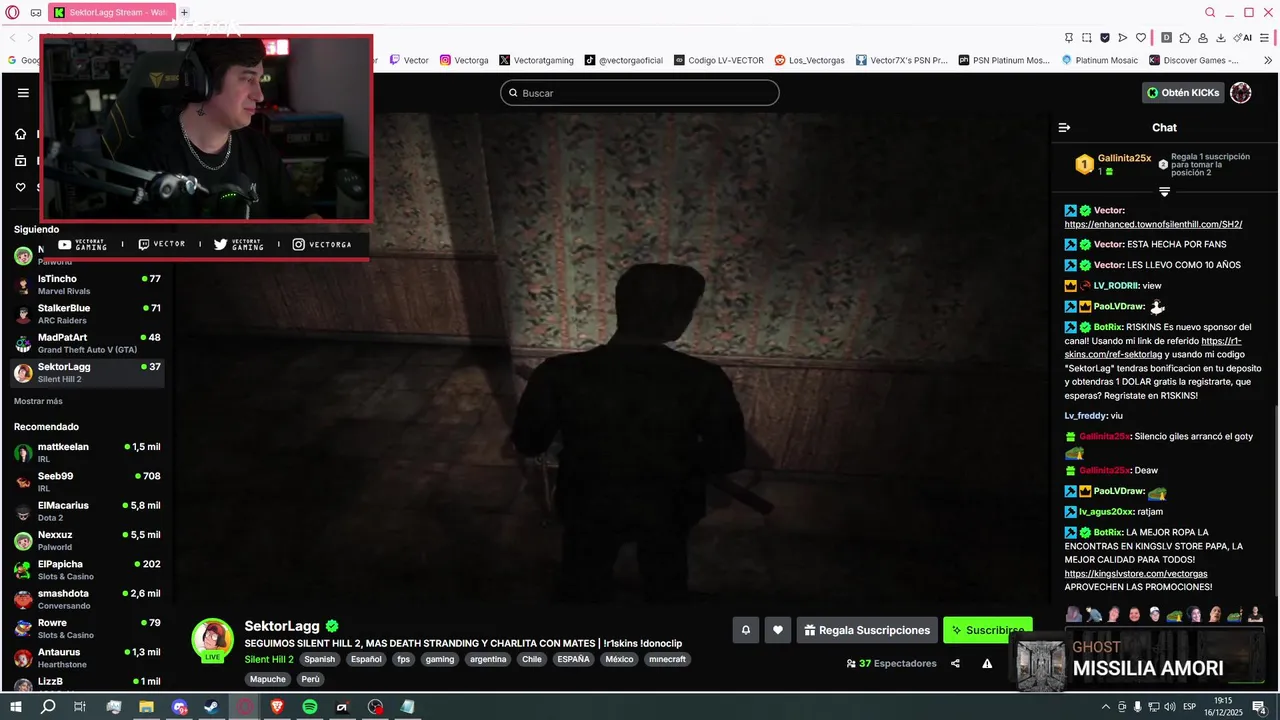
Task: Select the minecraft stream tag
Action: (667, 659)
